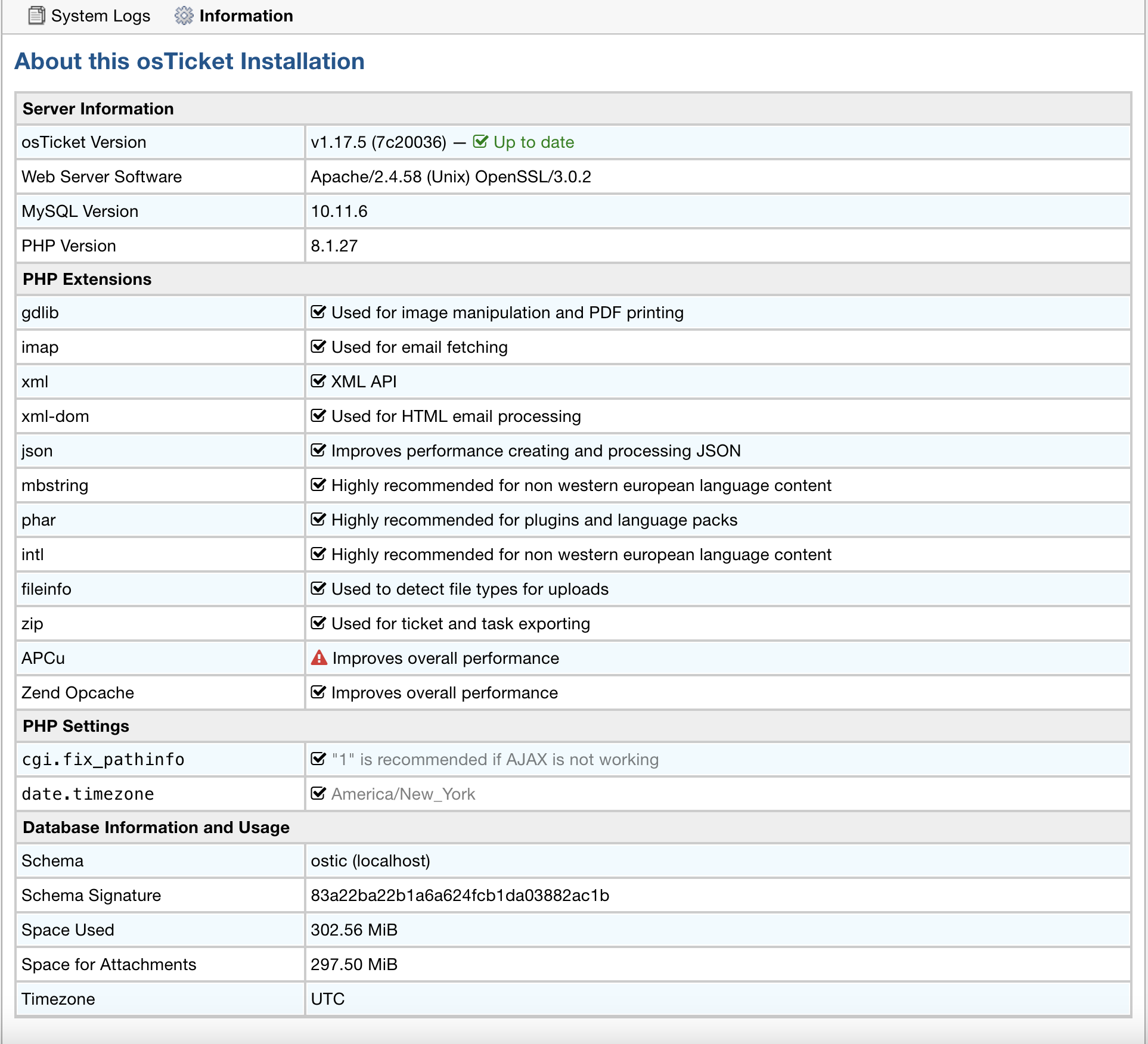Click the 'Schema Signature' label
Screen dimensions: 1148x1044
point(91,896)
